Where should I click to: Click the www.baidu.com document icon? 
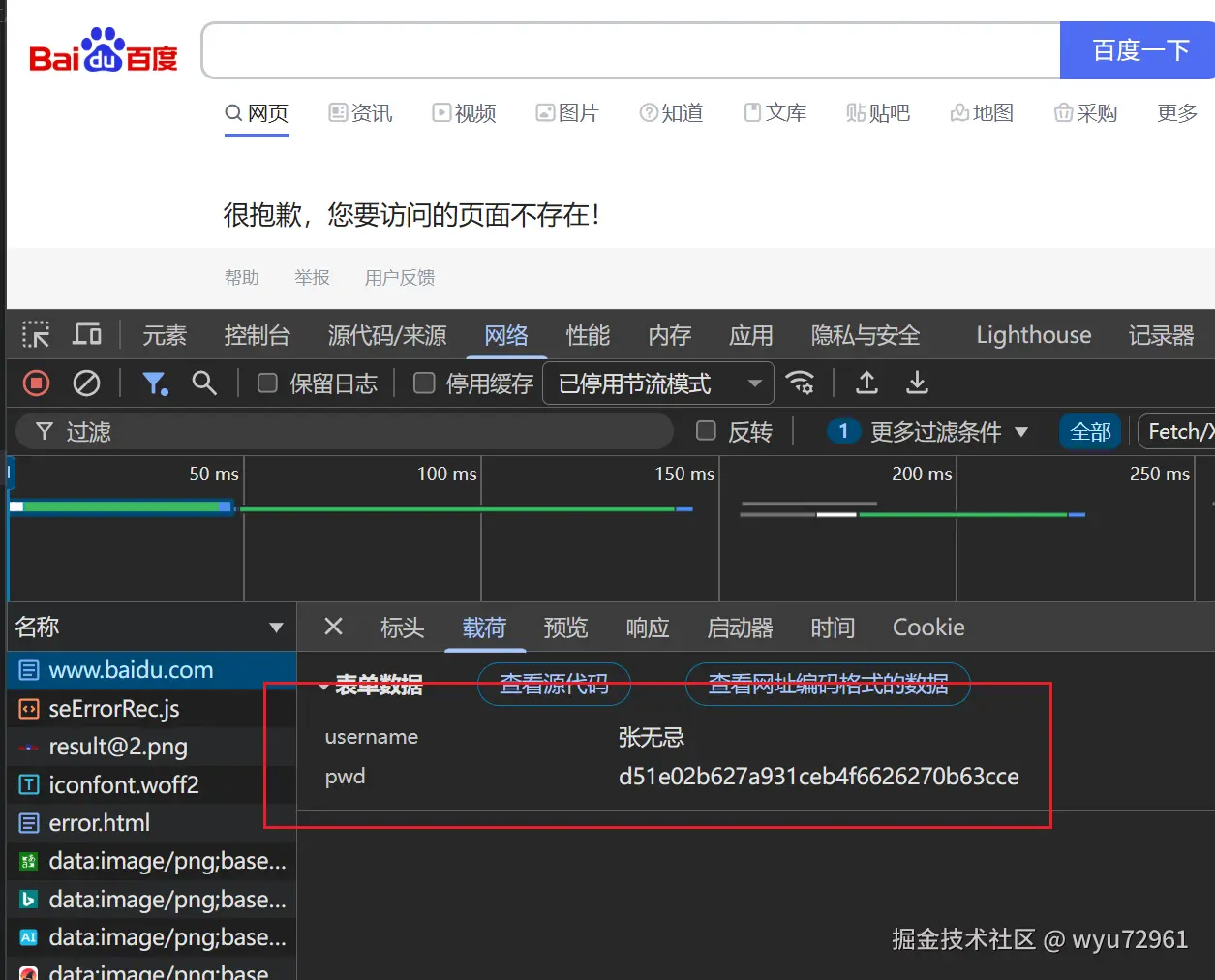coord(29,670)
